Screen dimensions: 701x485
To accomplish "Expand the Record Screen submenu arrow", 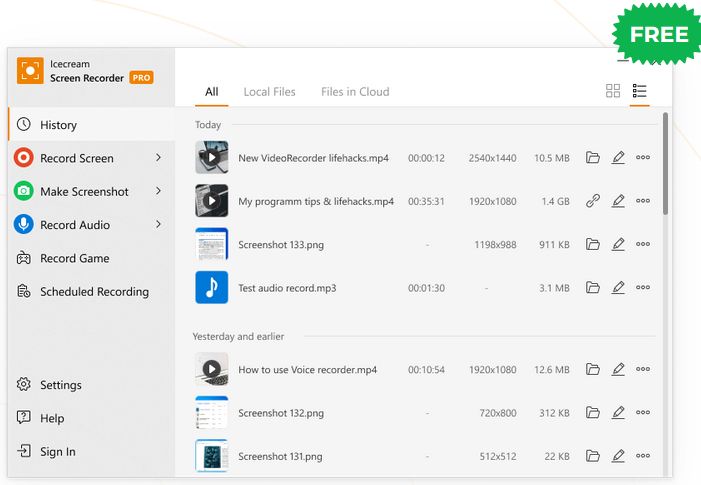I will coord(158,158).
